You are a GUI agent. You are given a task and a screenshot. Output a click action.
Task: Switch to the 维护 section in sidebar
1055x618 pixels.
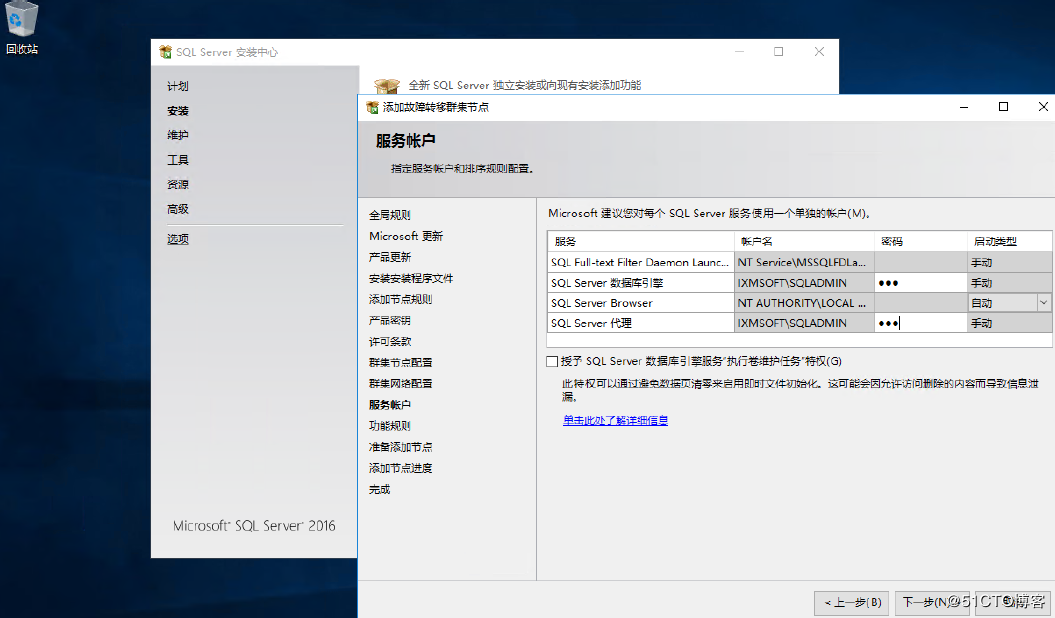point(177,135)
